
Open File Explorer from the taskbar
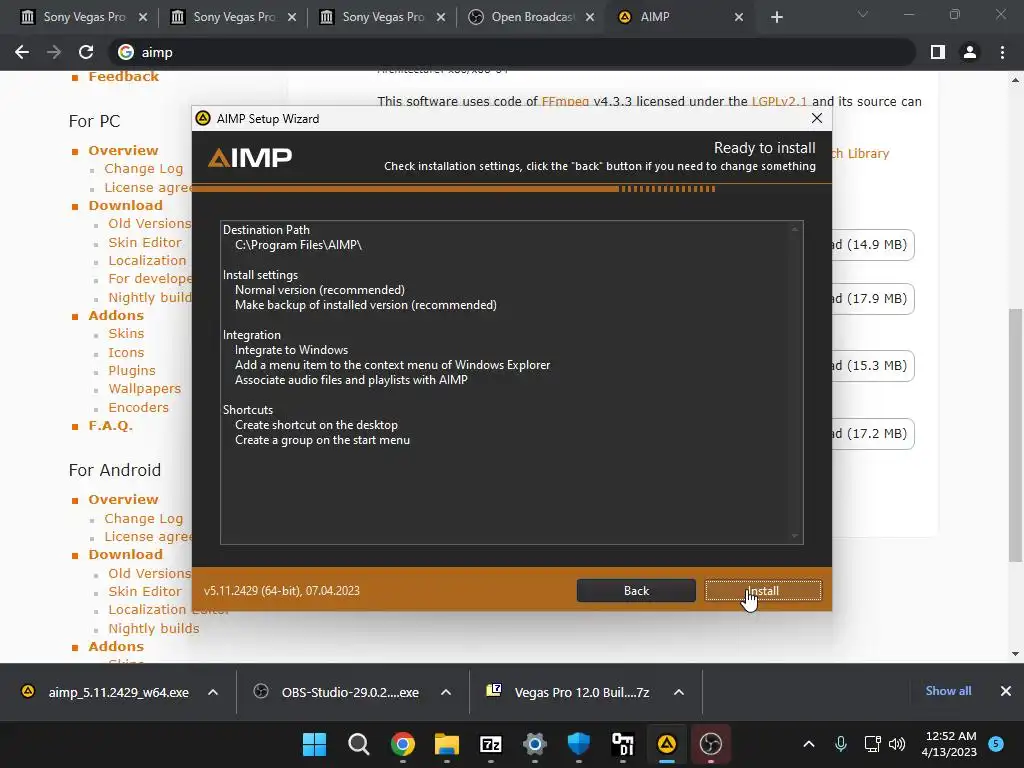447,744
